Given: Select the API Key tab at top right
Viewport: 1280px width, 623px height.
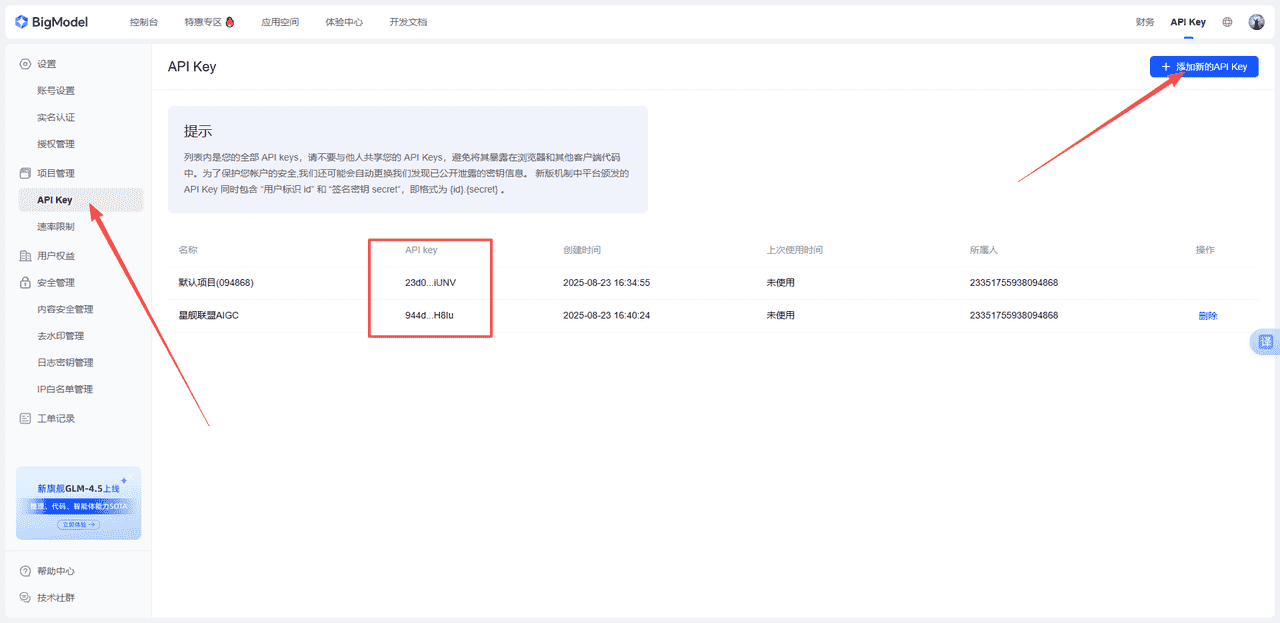Looking at the screenshot, I should pyautogui.click(x=1187, y=21).
